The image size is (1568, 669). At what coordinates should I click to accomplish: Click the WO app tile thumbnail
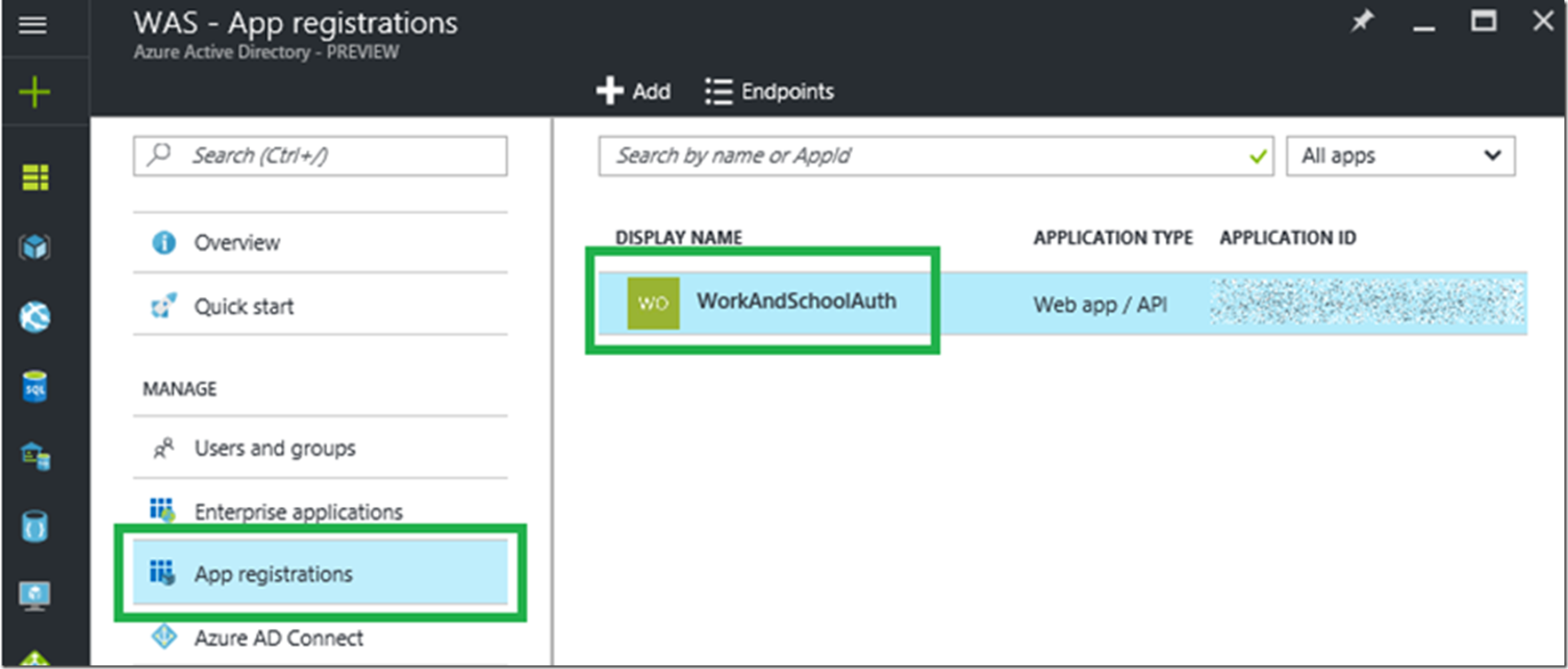pyautogui.click(x=653, y=303)
